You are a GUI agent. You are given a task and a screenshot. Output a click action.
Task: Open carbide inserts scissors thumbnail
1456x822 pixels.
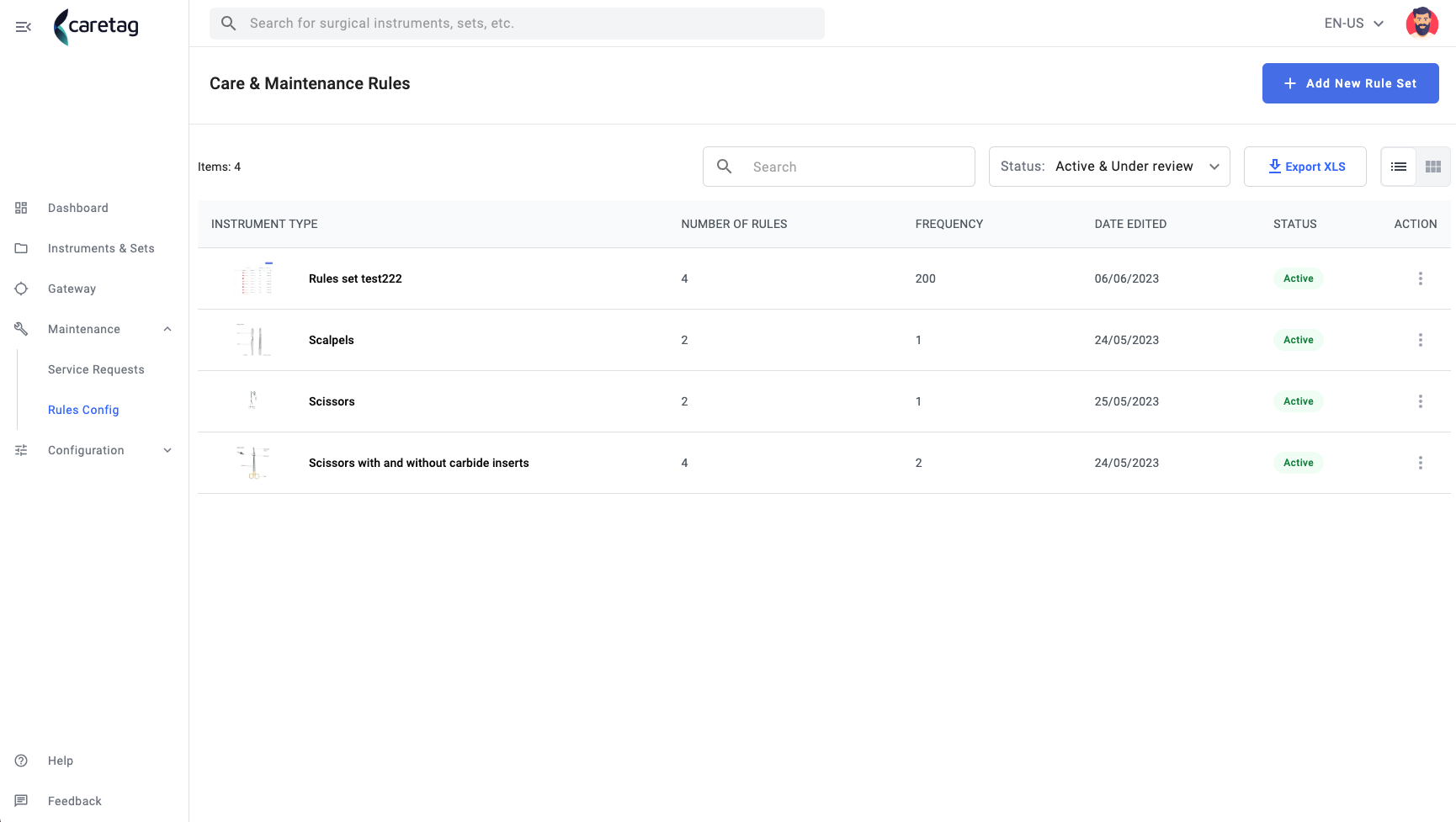253,463
